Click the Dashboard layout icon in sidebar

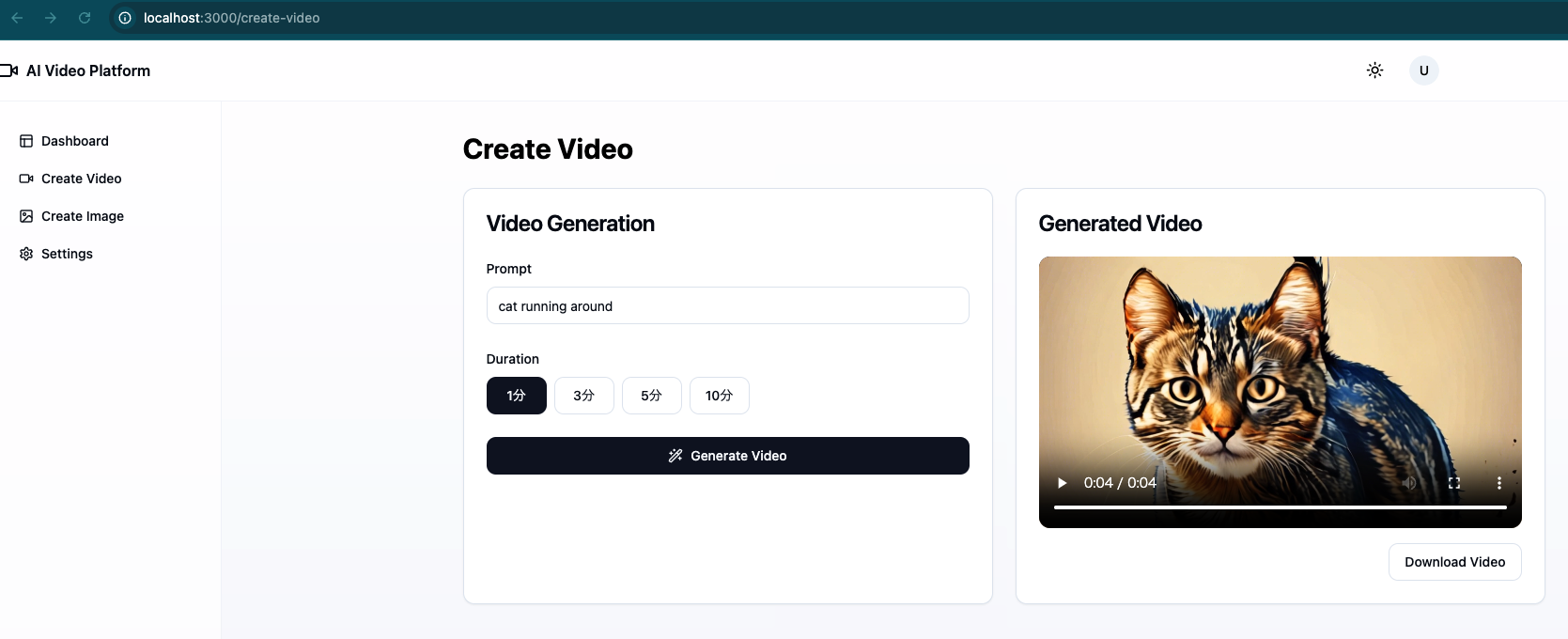click(26, 141)
